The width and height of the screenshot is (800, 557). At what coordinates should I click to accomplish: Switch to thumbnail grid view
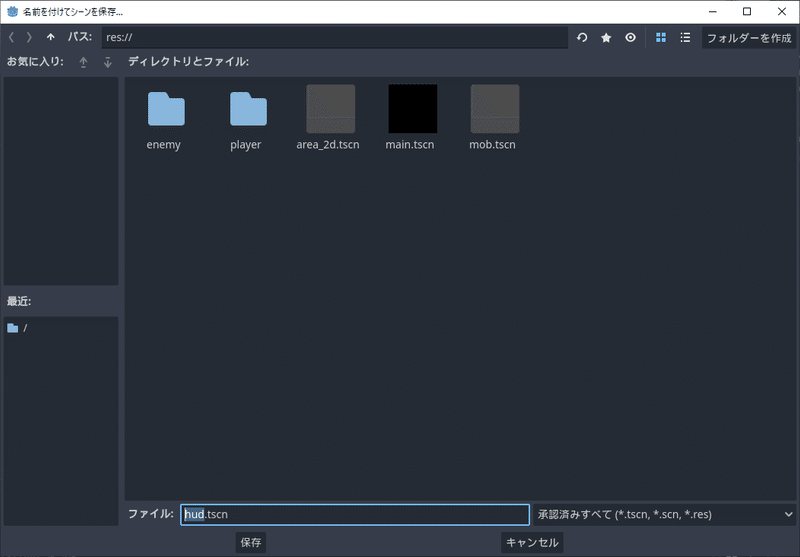pos(661,37)
